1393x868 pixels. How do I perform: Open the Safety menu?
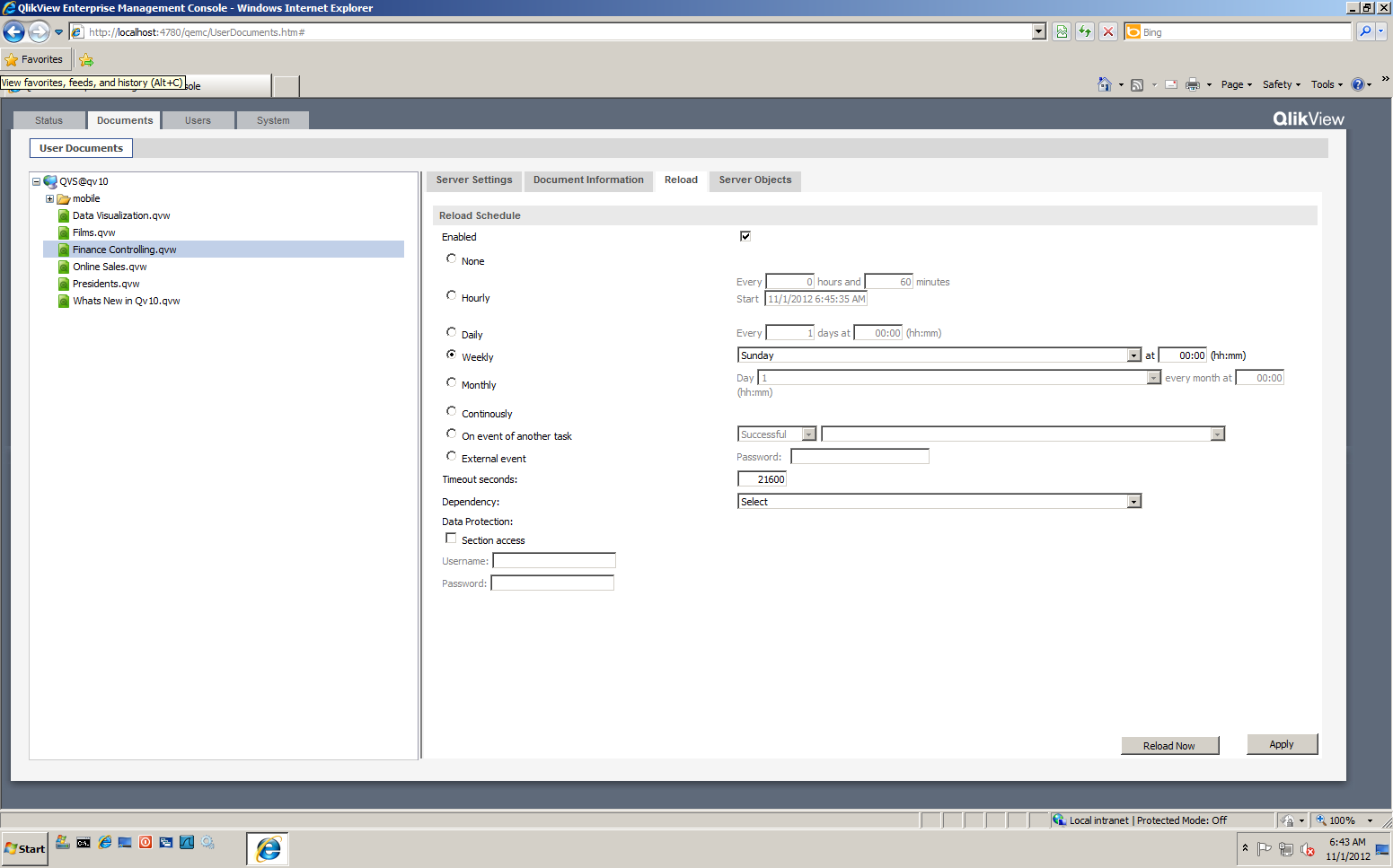[1282, 84]
